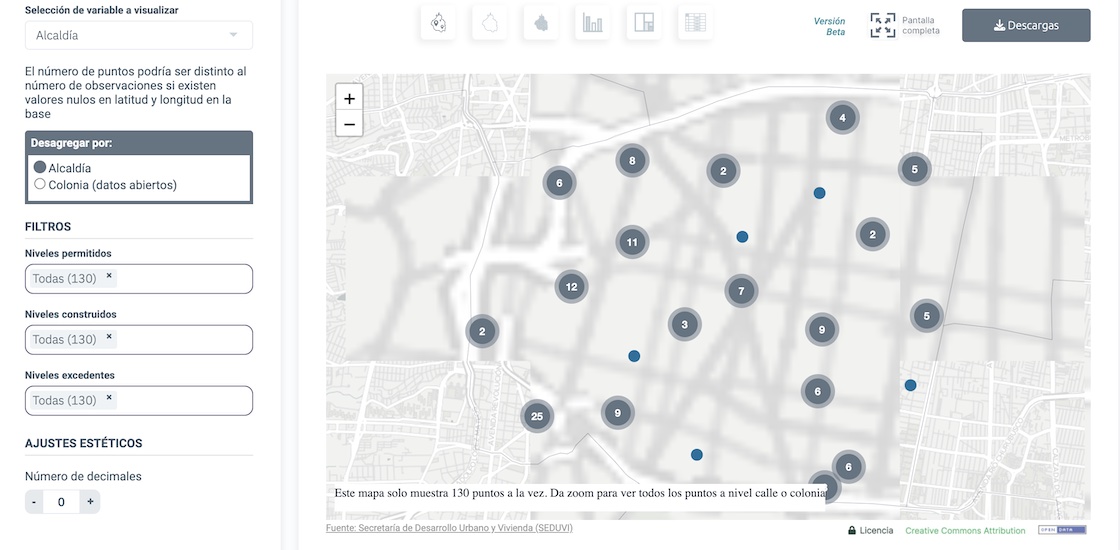Click the map cluster labeled 25
Viewport: 1120px width, 550px height.
pyautogui.click(x=537, y=417)
